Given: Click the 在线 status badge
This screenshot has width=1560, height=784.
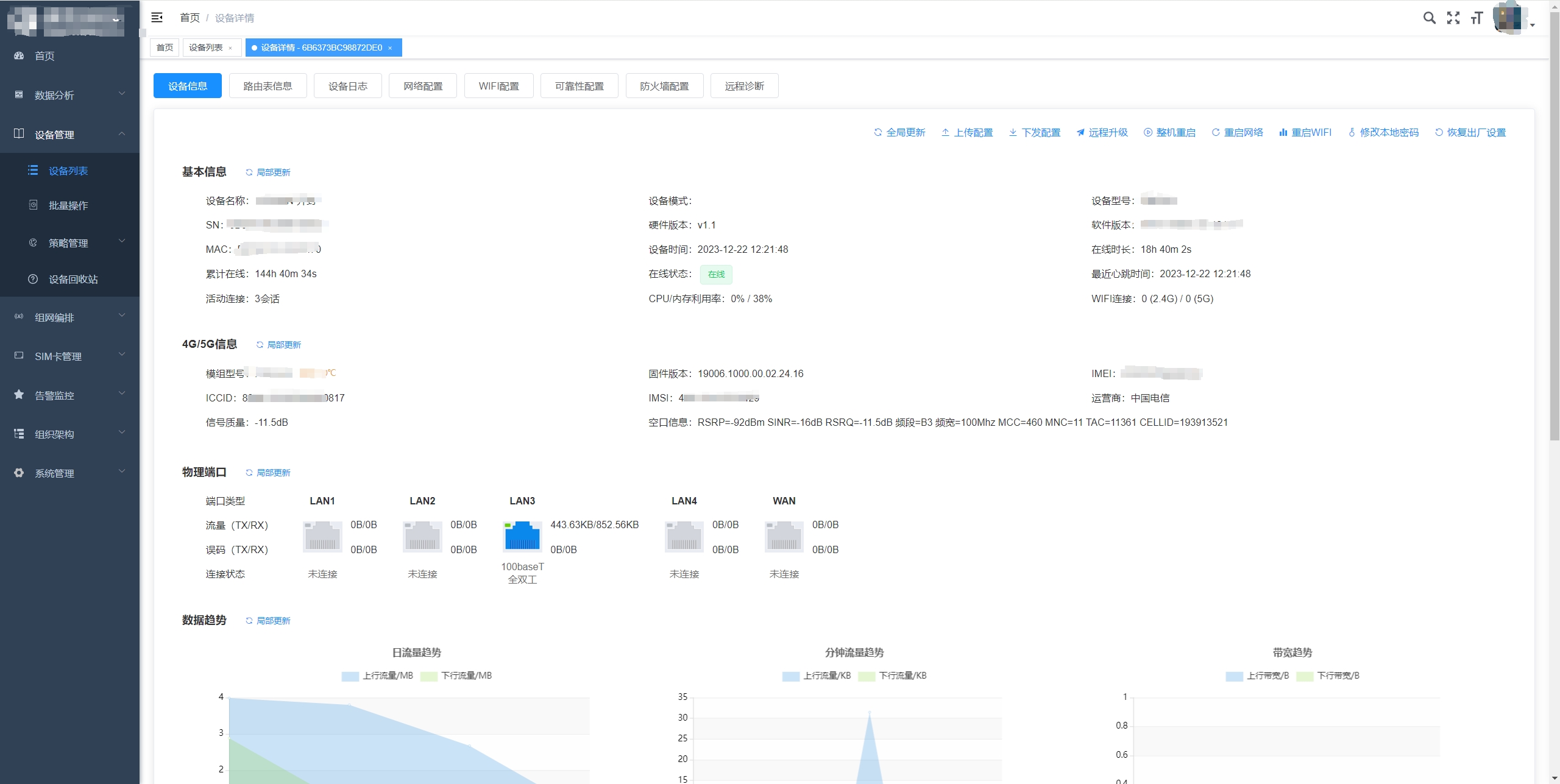Looking at the screenshot, I should [716, 275].
